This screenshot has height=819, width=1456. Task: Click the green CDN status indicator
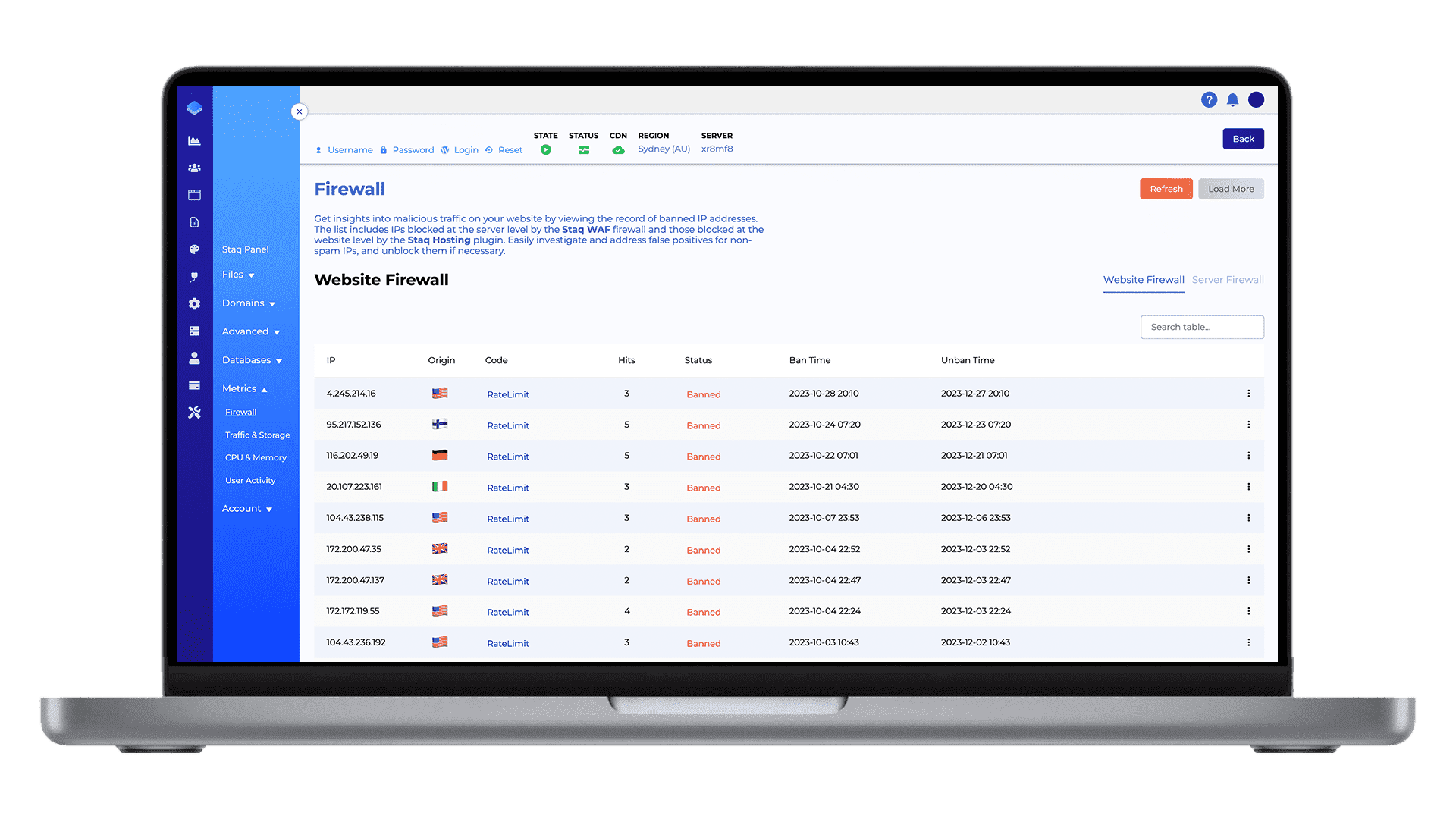coord(618,149)
